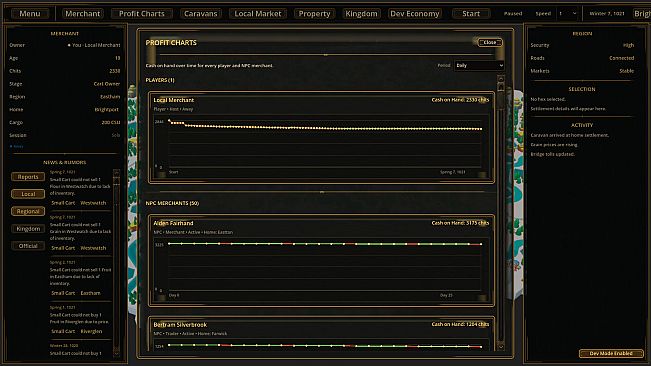Select the Local news filter
The image size is (651, 366).
click(28, 194)
